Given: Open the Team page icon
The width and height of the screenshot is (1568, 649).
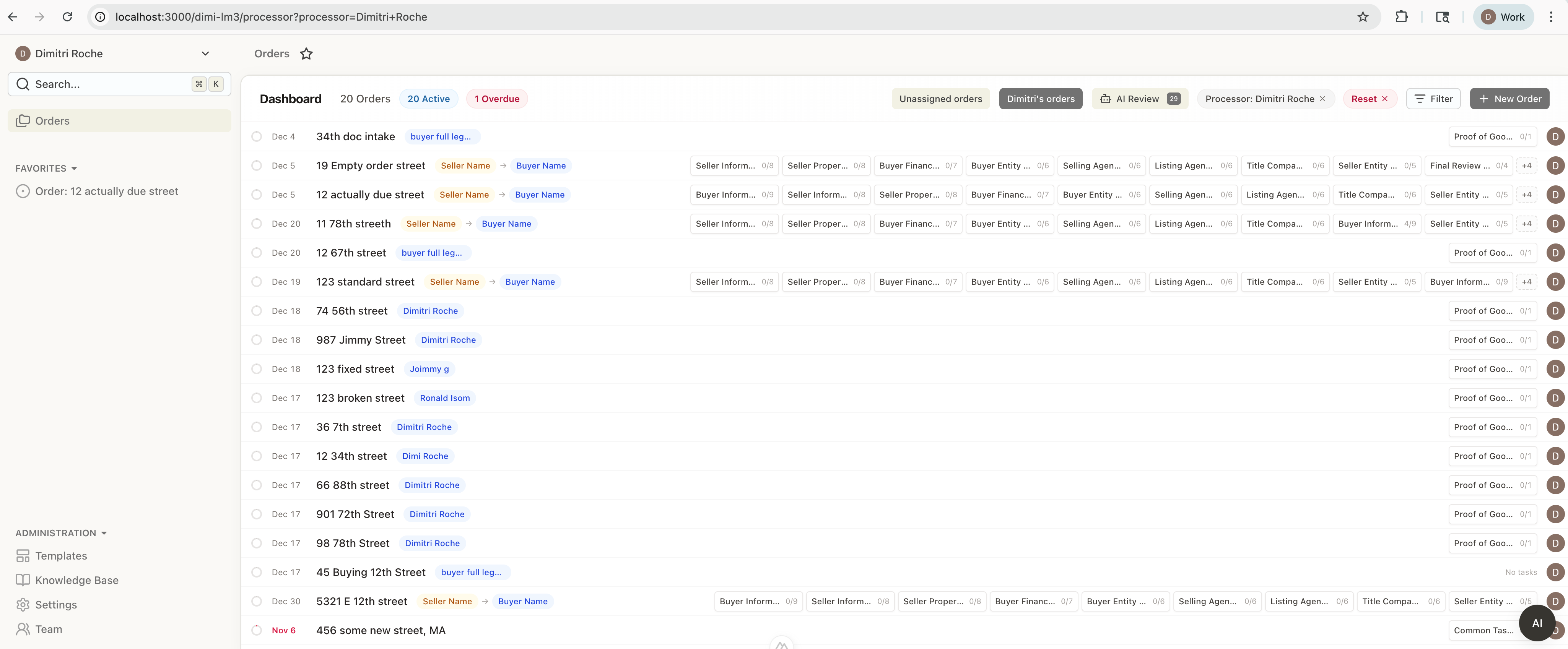Looking at the screenshot, I should 23,629.
